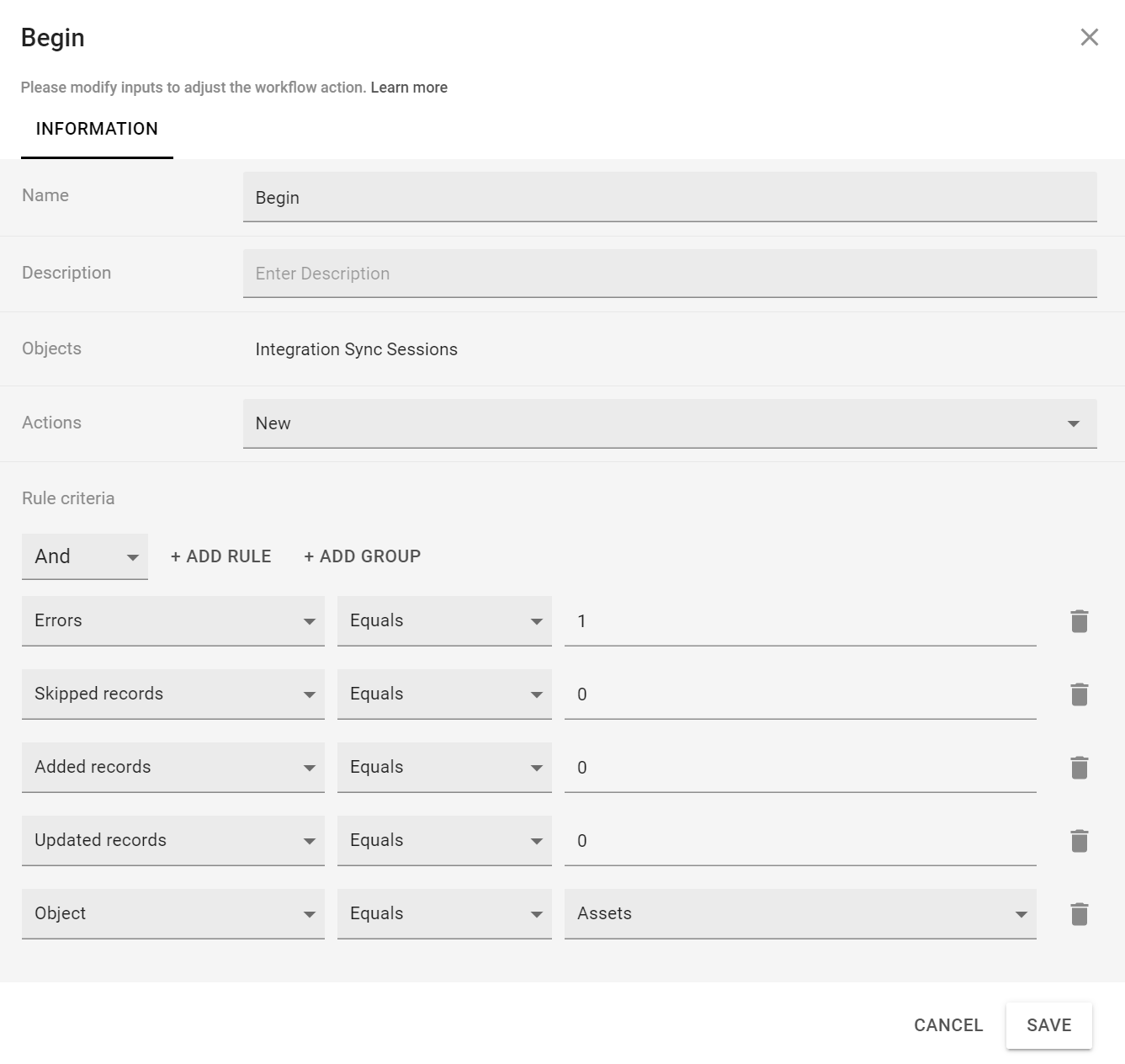Switch to the Information tab
Image resolution: width=1125 pixels, height=1064 pixels.
click(x=97, y=129)
